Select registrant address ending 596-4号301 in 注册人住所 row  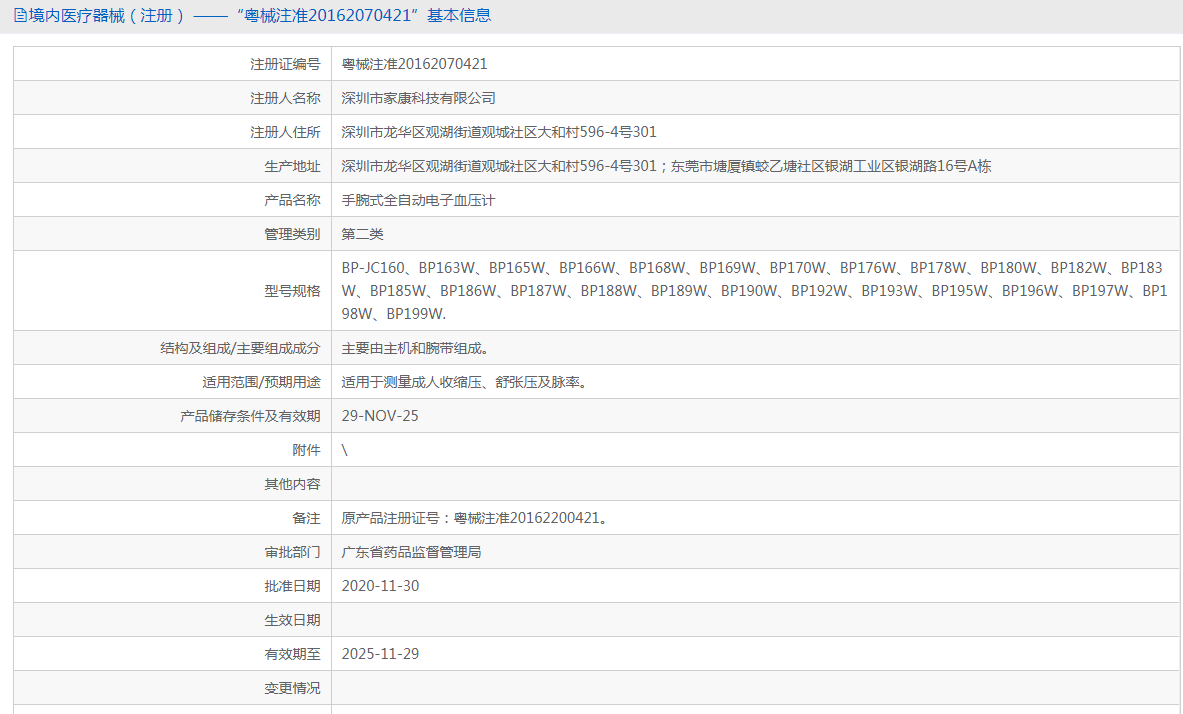(x=499, y=132)
